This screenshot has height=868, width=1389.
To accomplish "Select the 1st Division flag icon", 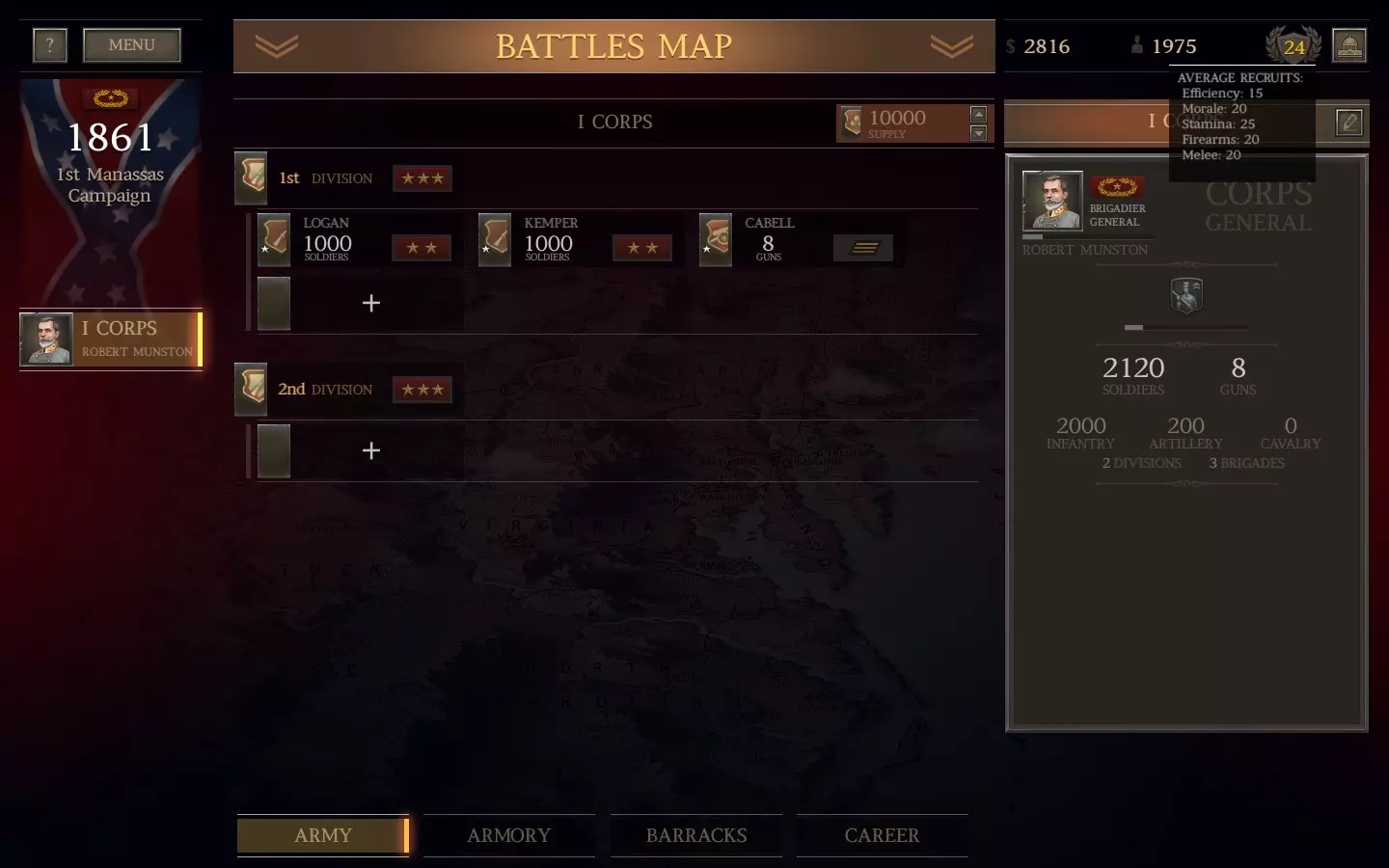I will coord(252,177).
